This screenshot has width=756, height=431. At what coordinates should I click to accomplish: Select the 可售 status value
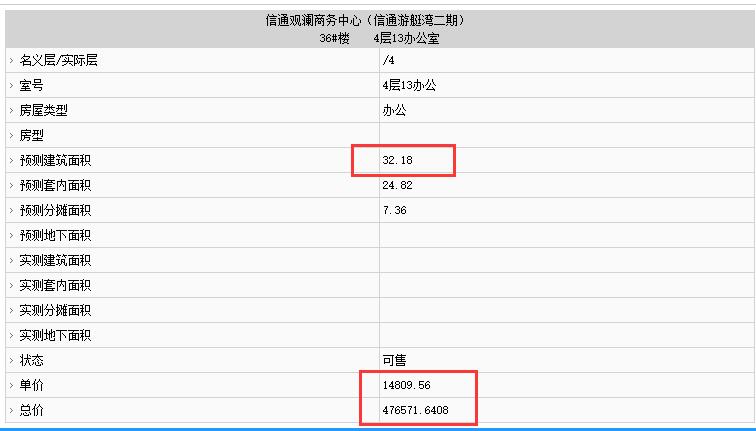[x=394, y=361]
